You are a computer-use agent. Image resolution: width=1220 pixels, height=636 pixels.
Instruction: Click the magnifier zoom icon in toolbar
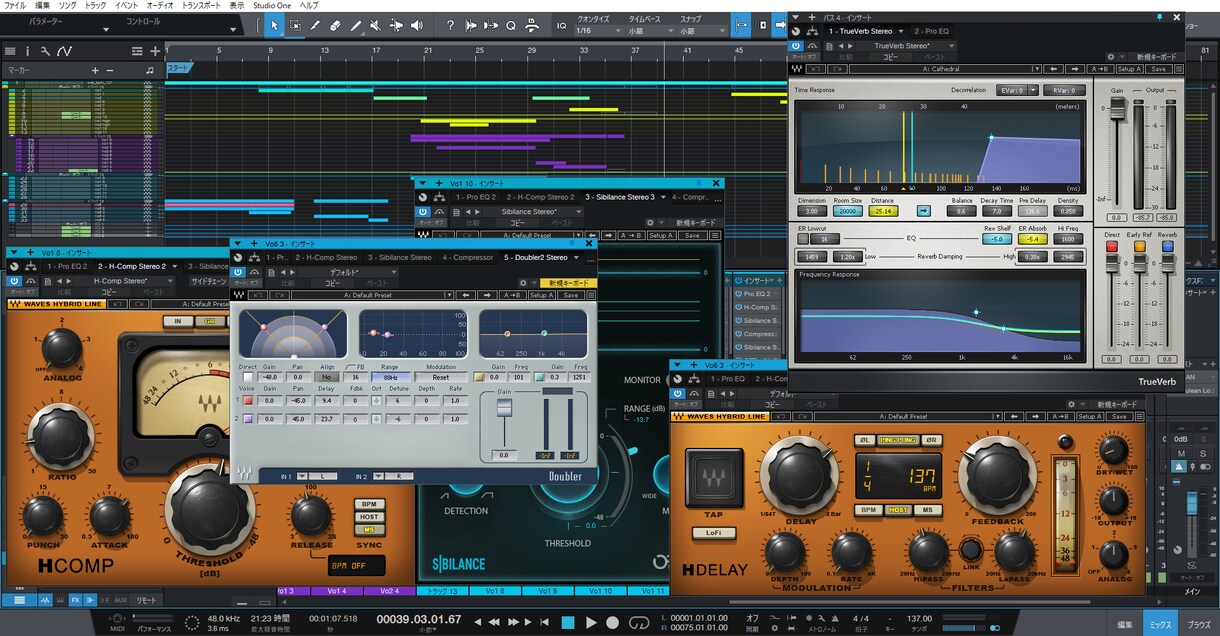coord(511,25)
